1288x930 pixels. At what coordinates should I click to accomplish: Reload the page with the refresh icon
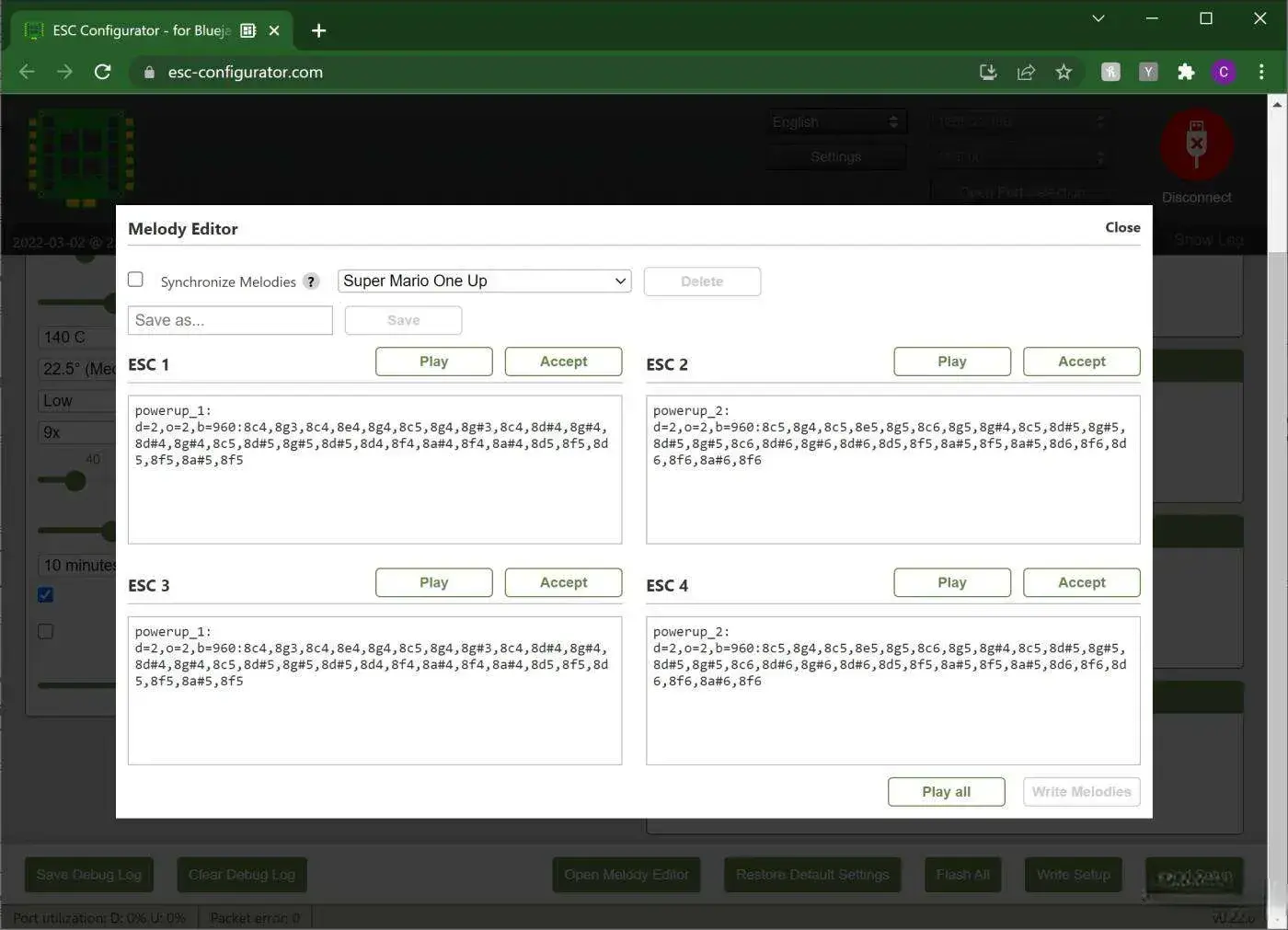102,72
